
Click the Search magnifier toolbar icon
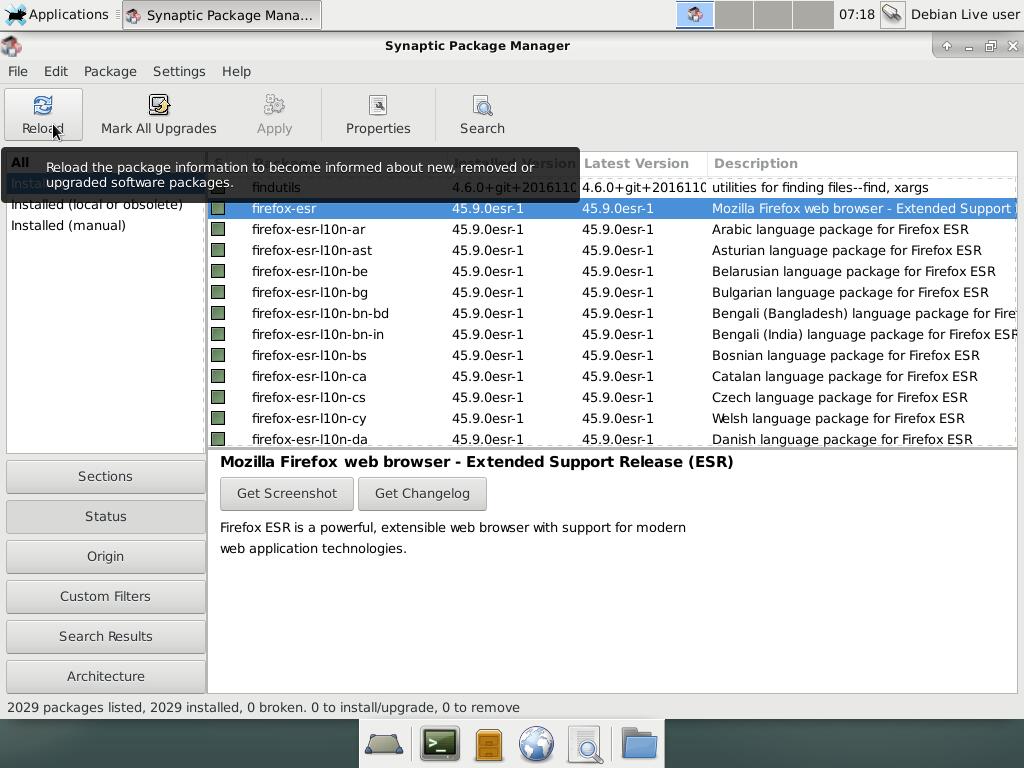click(x=482, y=106)
